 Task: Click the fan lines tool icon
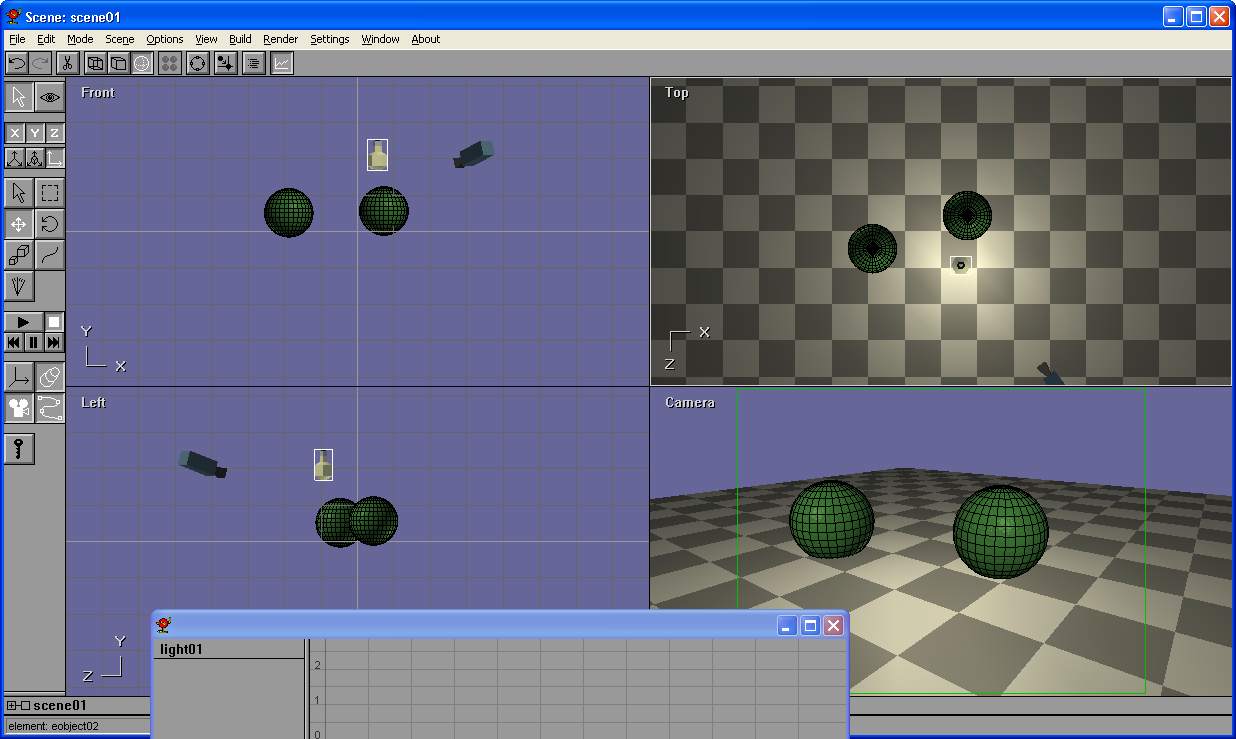pyautogui.click(x=19, y=287)
